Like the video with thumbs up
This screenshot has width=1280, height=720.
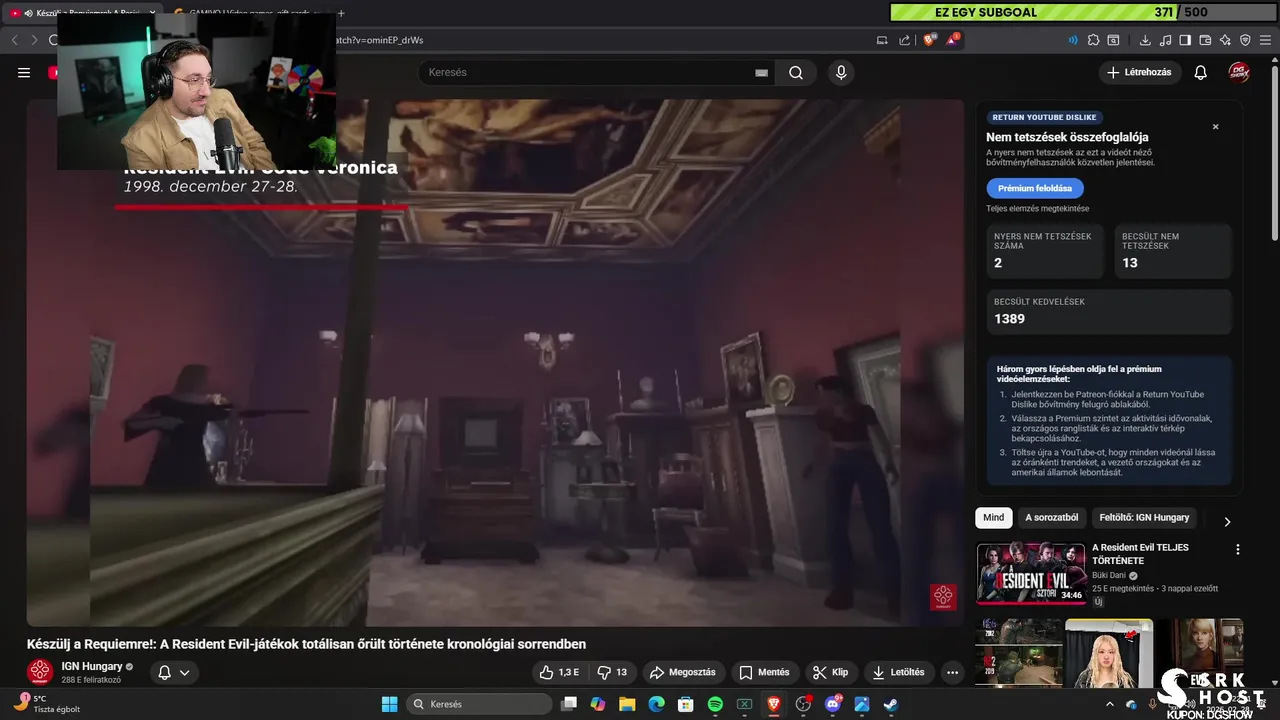click(x=559, y=672)
